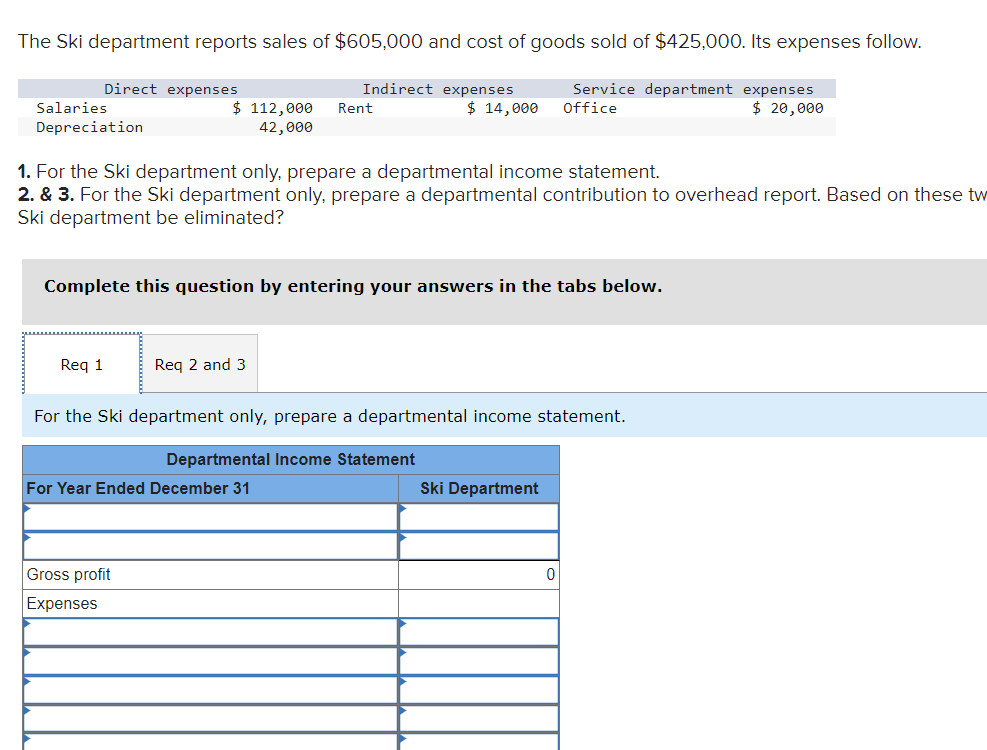This screenshot has width=987, height=750.
Task: Switch to the Req 2 and 3 tab
Action: click(x=200, y=363)
